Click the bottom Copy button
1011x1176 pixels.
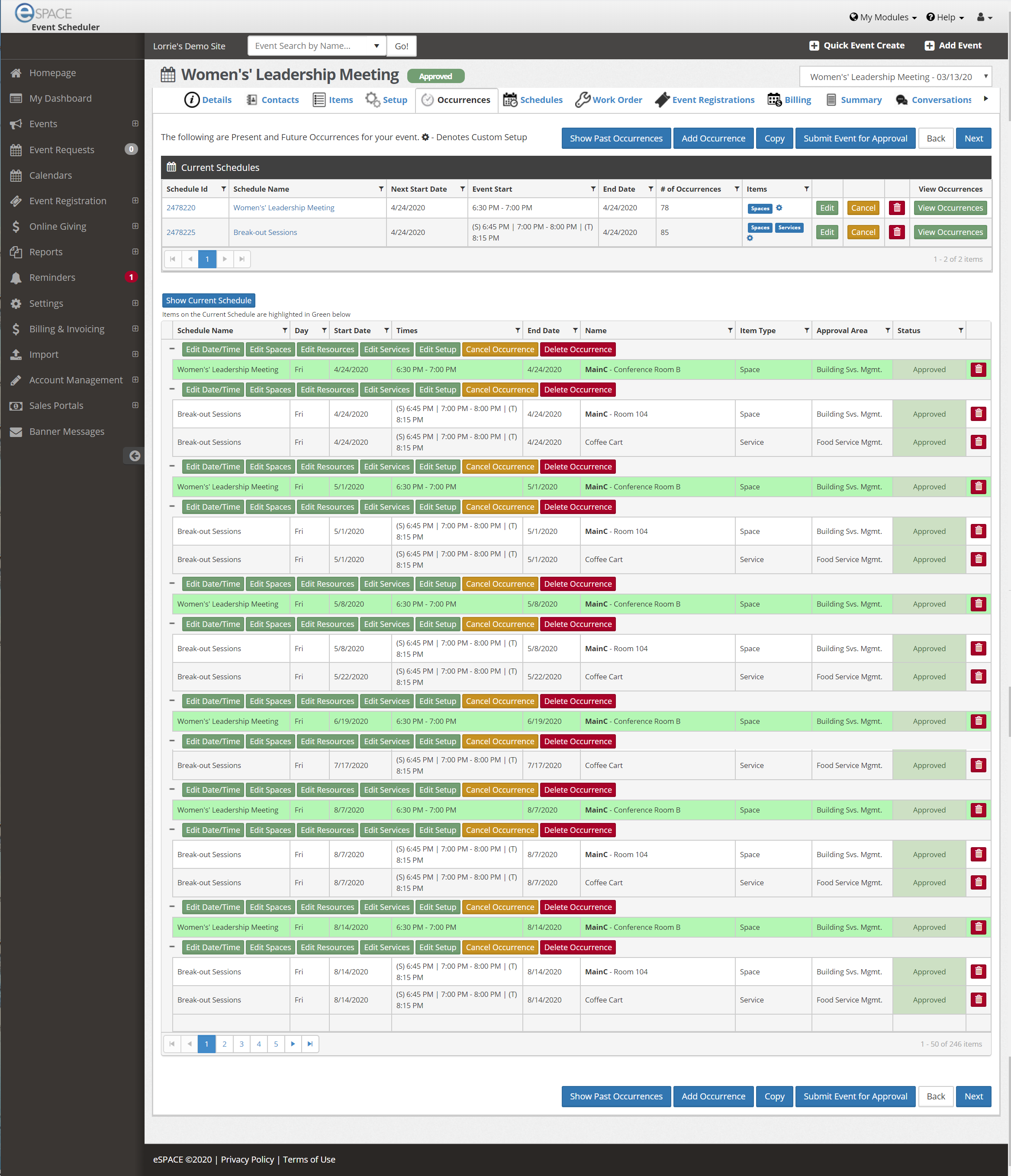click(774, 1096)
